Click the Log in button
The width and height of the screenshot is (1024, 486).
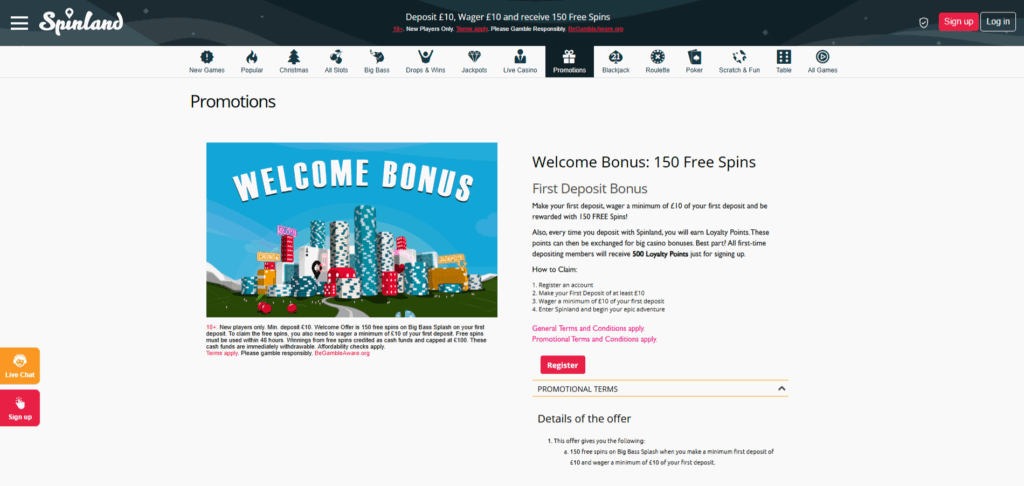(x=998, y=22)
